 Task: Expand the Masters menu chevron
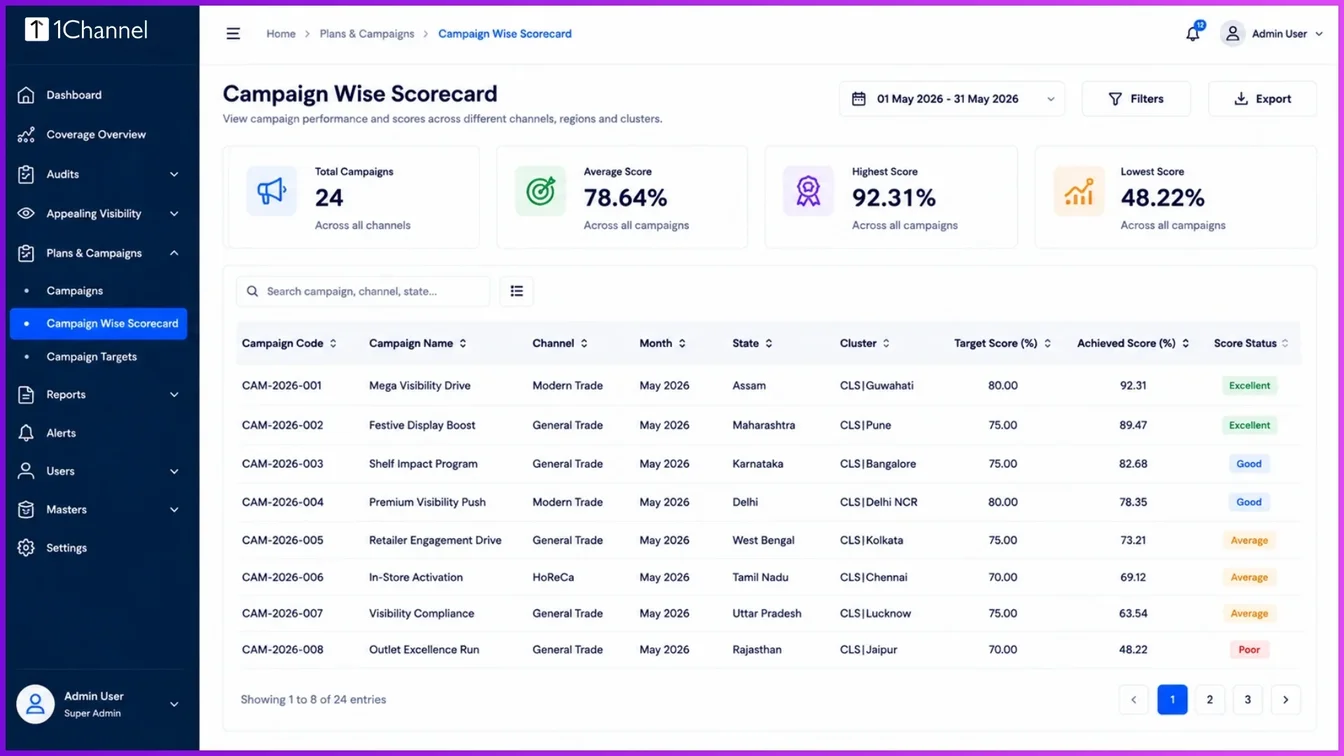[x=174, y=510]
